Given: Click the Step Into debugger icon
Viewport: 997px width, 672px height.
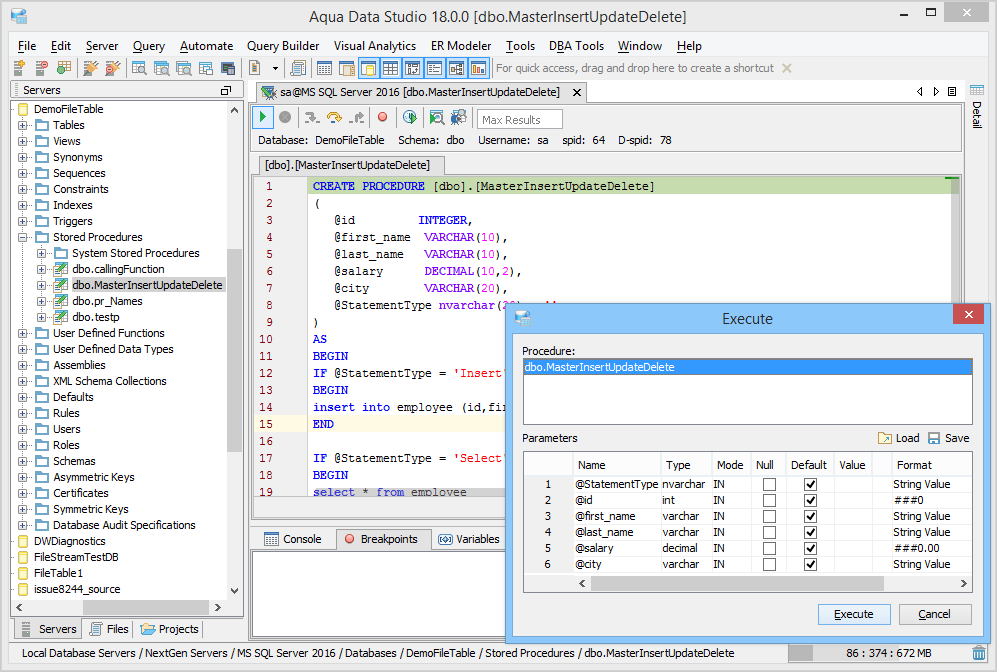Looking at the screenshot, I should tap(311, 118).
